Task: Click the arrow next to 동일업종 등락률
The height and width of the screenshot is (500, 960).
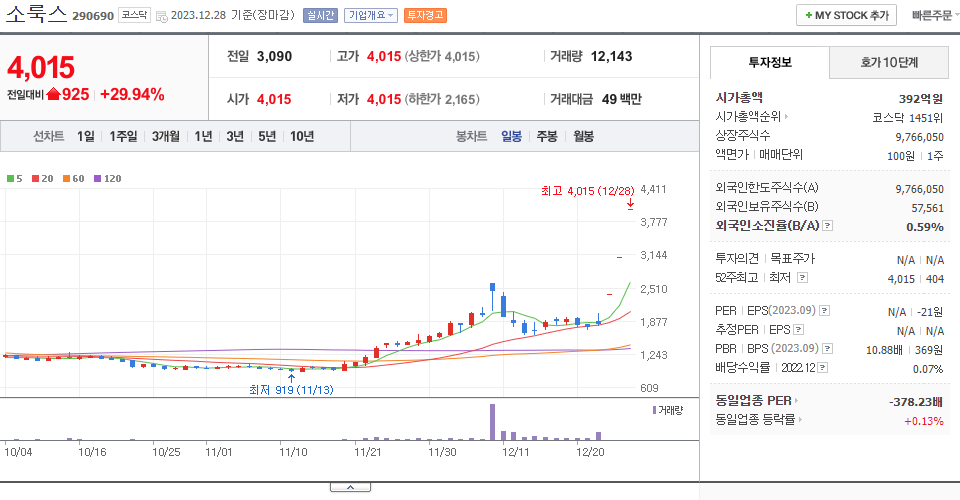Action: tap(800, 420)
